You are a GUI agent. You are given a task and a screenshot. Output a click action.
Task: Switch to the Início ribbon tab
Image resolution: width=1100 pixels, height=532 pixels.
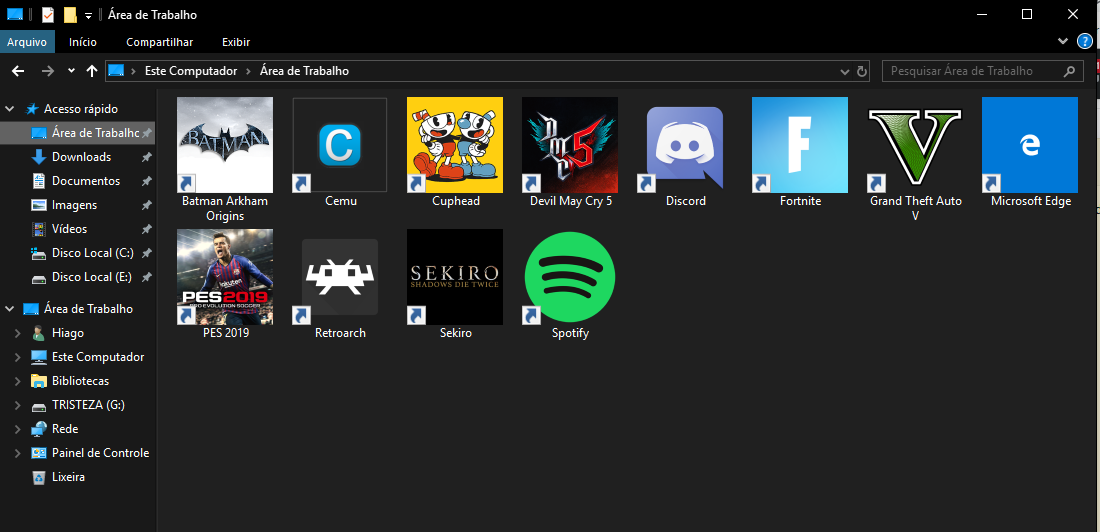click(83, 42)
